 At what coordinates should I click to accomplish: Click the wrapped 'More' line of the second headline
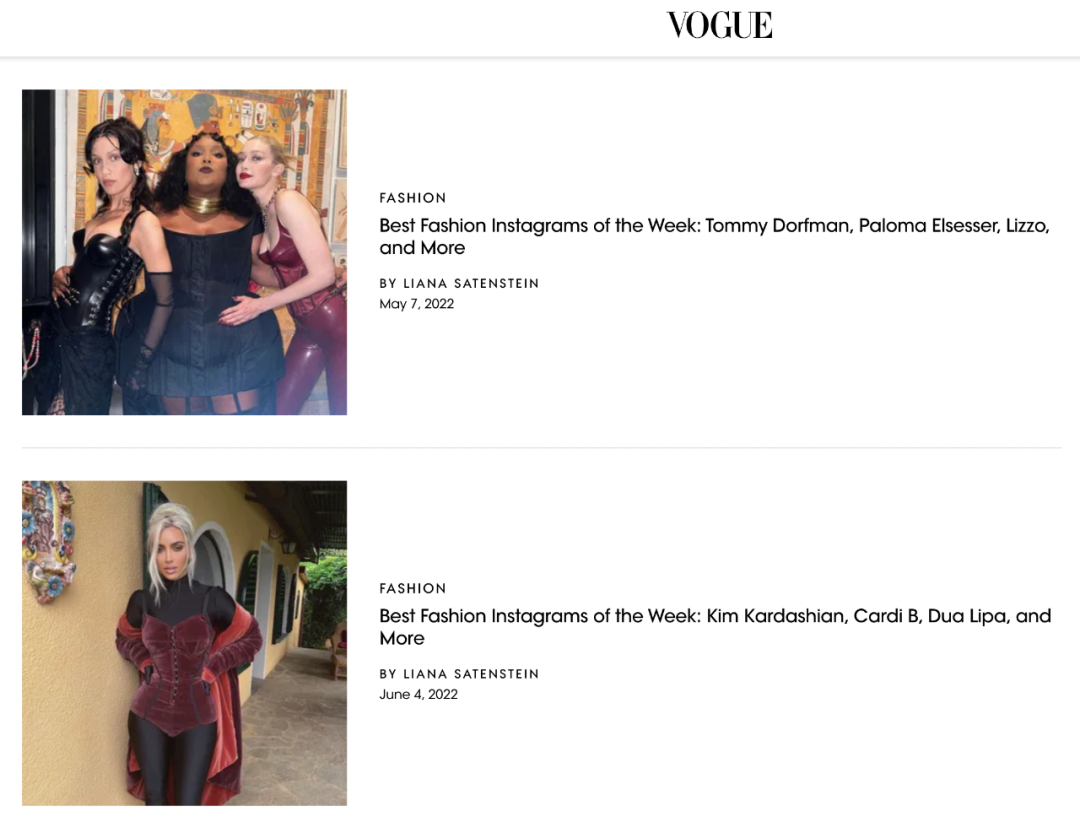point(402,639)
